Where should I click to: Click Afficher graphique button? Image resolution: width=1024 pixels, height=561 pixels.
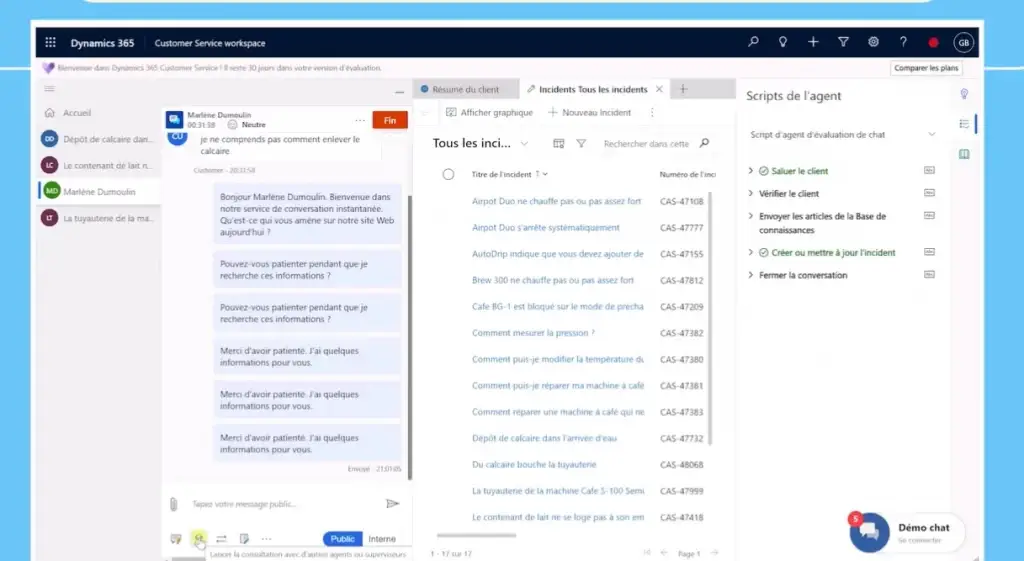pyautogui.click(x=489, y=112)
